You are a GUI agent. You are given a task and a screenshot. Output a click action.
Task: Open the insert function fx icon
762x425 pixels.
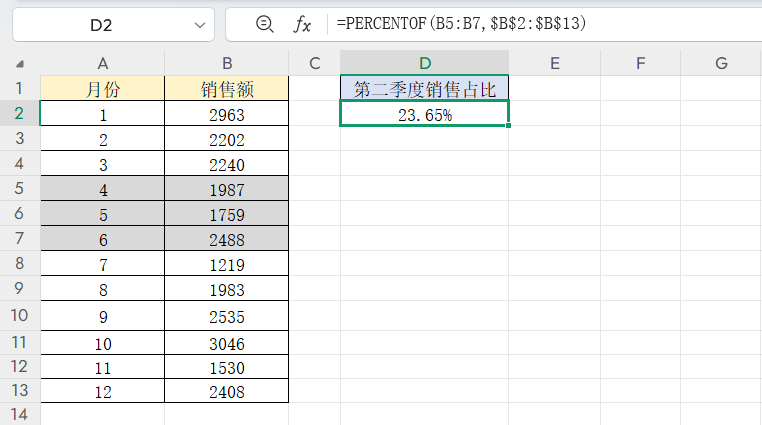[x=302, y=24]
